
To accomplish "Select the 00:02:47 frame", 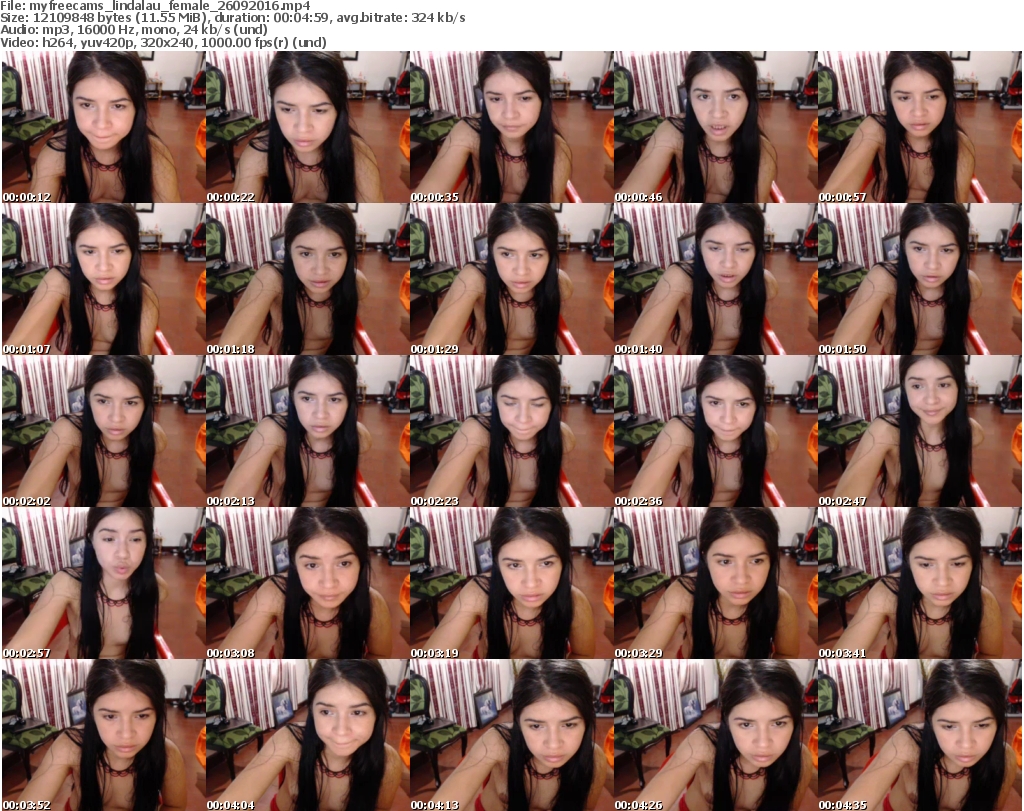I will [918, 431].
